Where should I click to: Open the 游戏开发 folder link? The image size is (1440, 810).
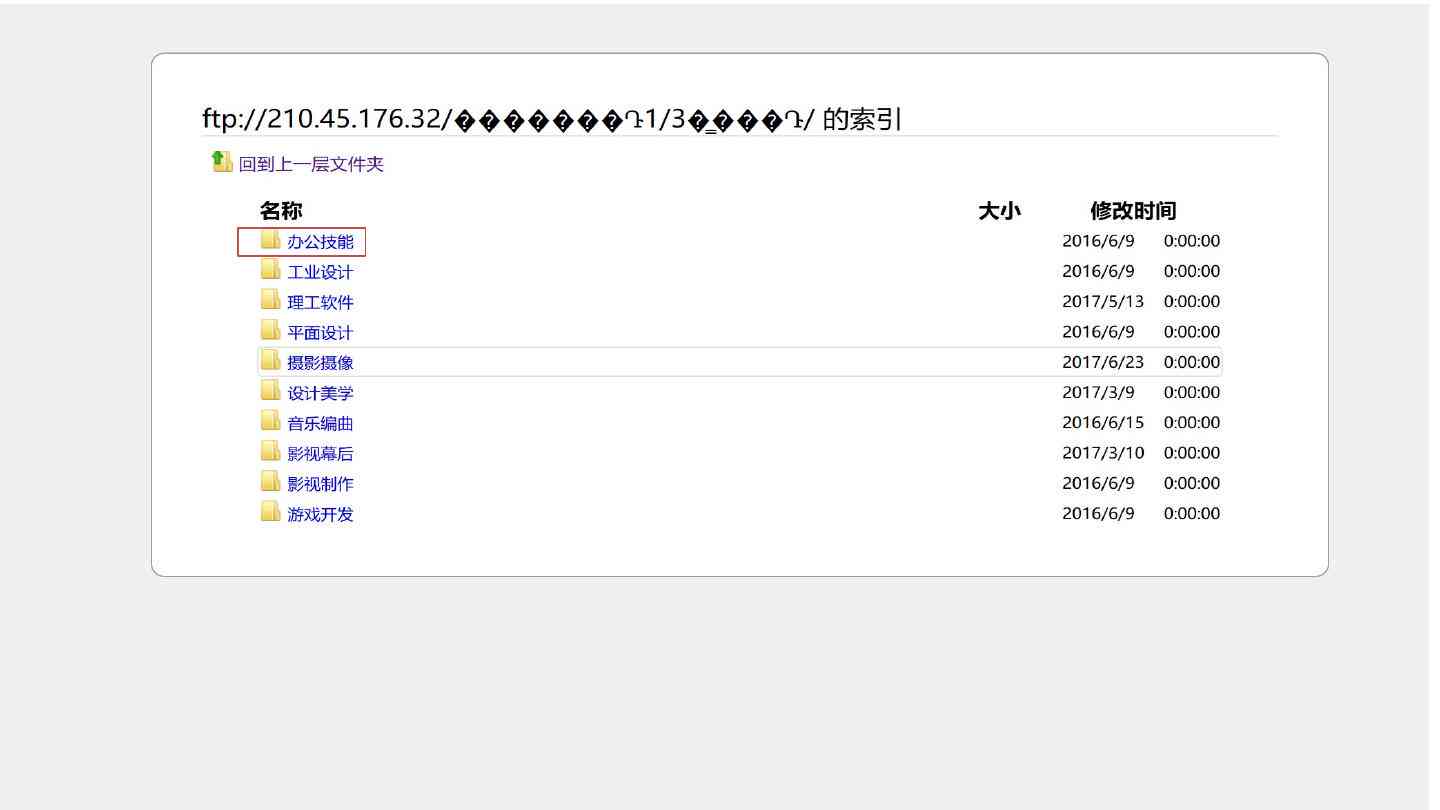click(x=320, y=514)
